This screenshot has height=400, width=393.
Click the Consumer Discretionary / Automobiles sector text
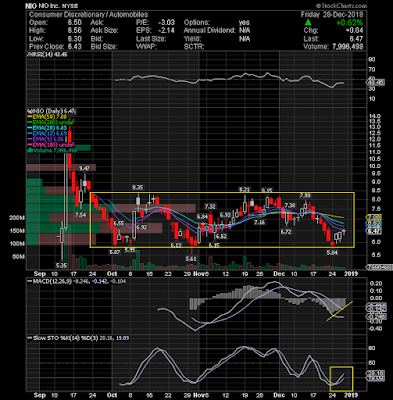88,15
